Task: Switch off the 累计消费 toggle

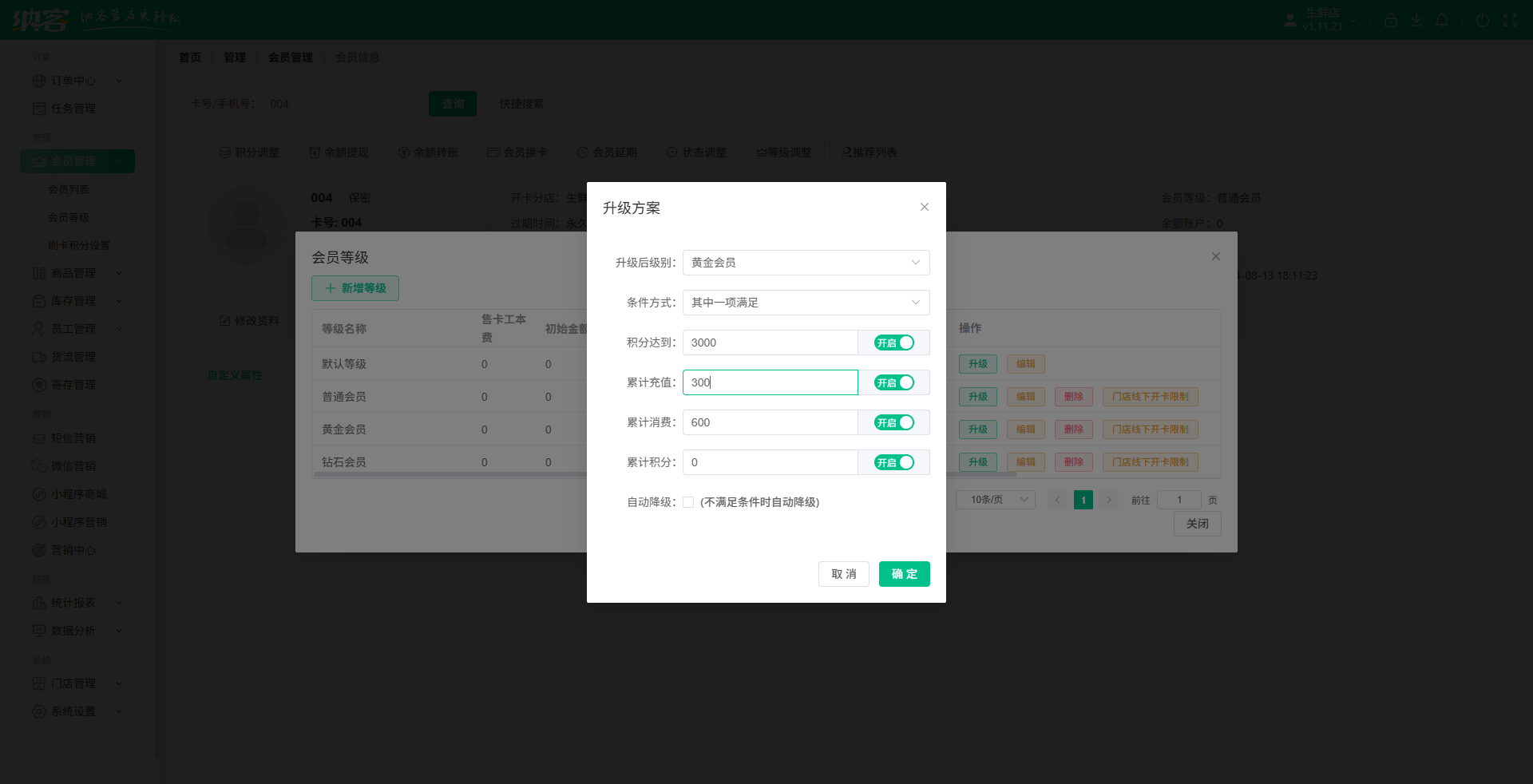Action: coord(893,422)
